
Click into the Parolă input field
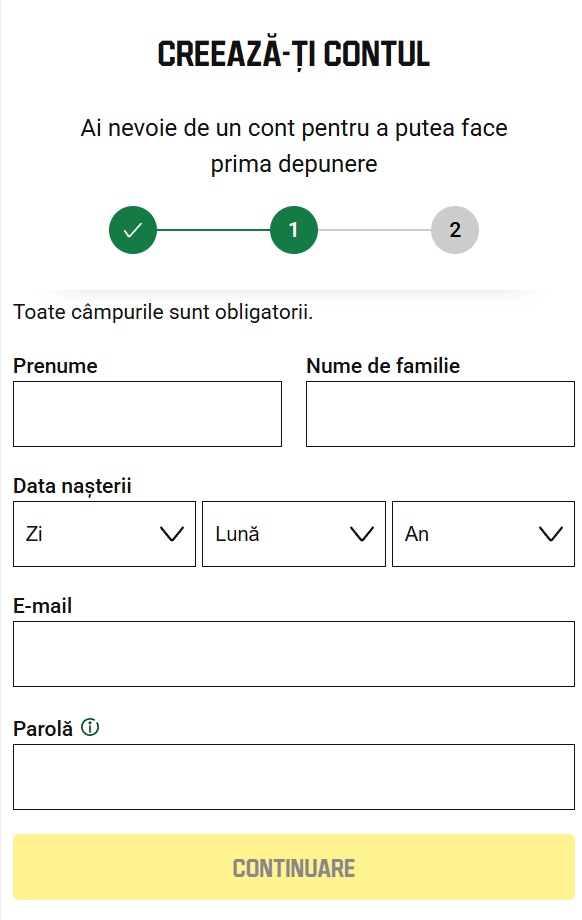(293, 777)
